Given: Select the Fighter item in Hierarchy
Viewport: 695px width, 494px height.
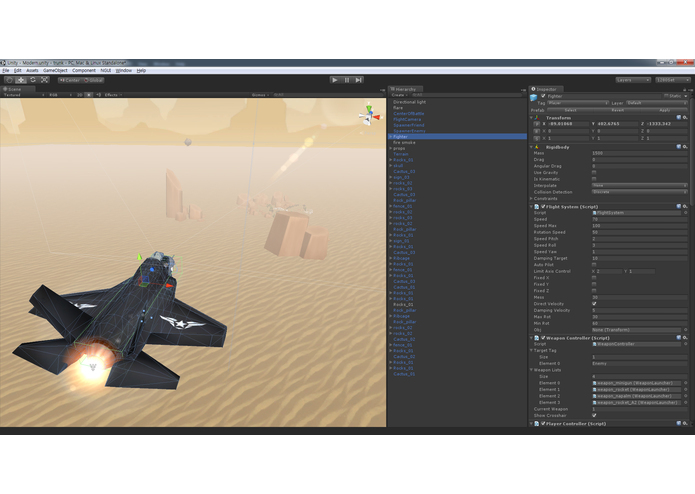Looking at the screenshot, I should click(457, 136).
